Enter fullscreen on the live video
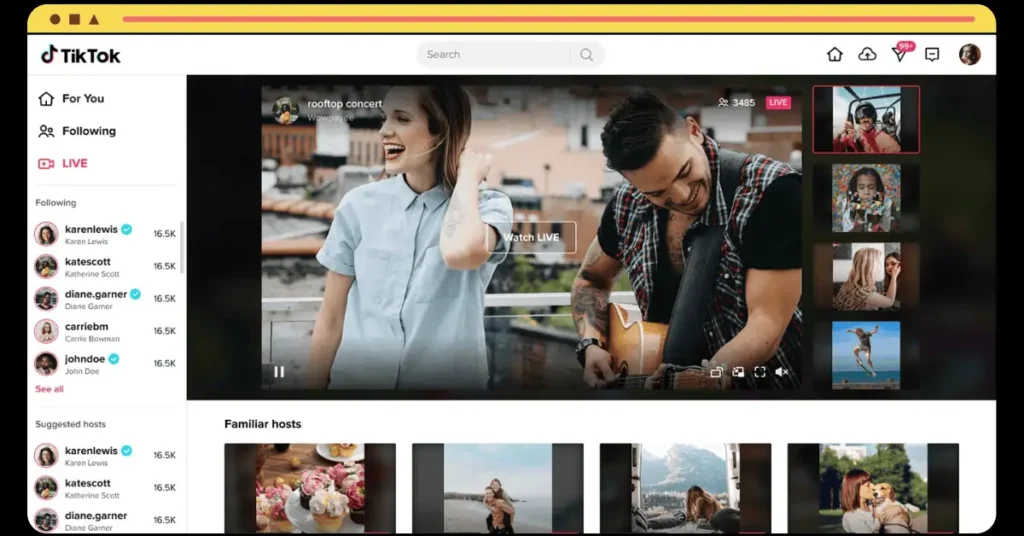 coord(760,371)
